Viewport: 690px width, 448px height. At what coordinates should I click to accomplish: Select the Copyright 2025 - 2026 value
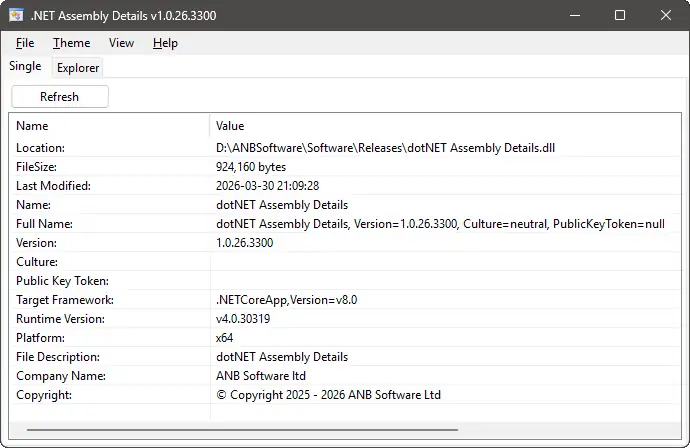click(328, 395)
